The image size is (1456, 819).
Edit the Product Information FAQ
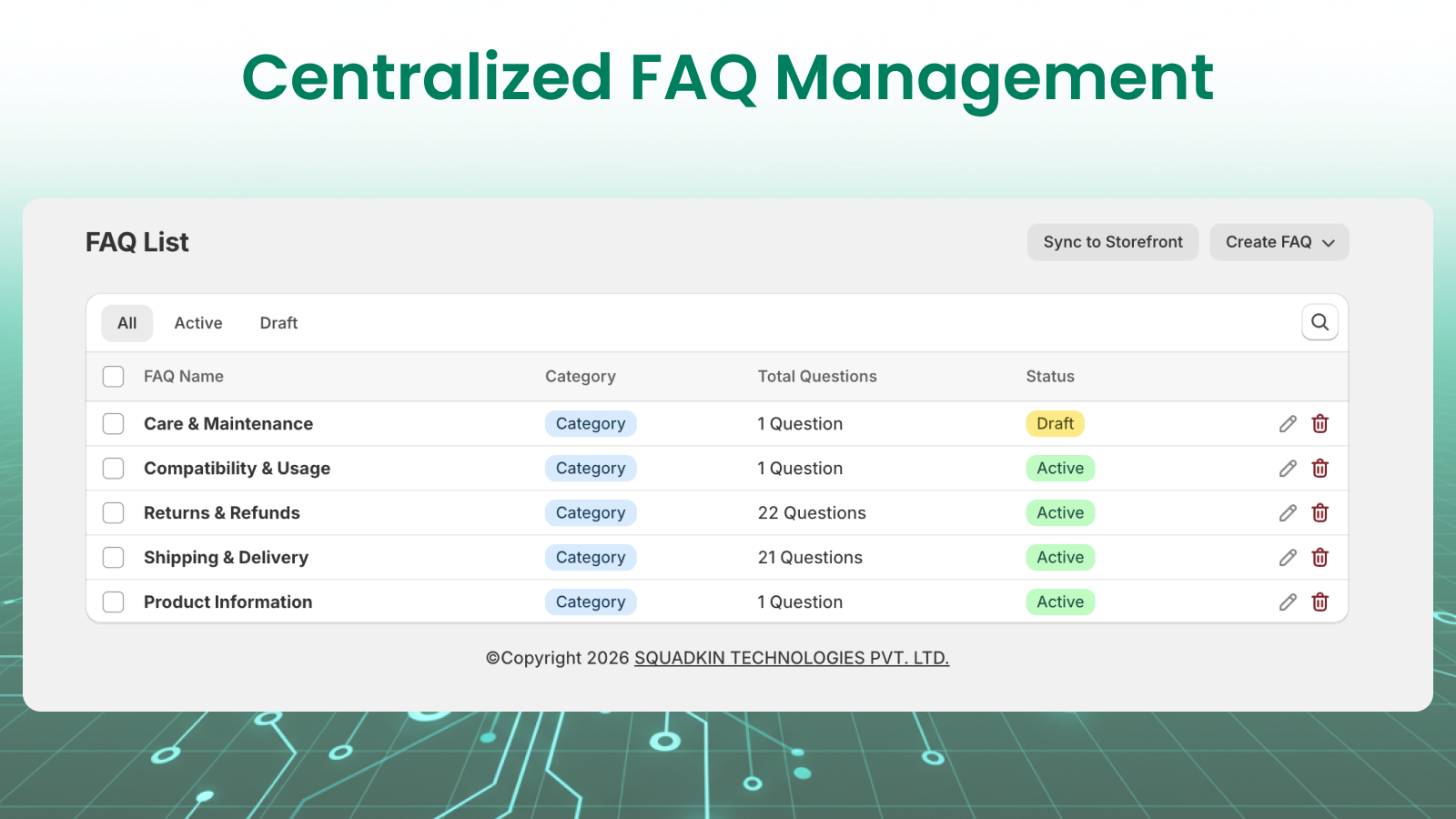point(1288,602)
